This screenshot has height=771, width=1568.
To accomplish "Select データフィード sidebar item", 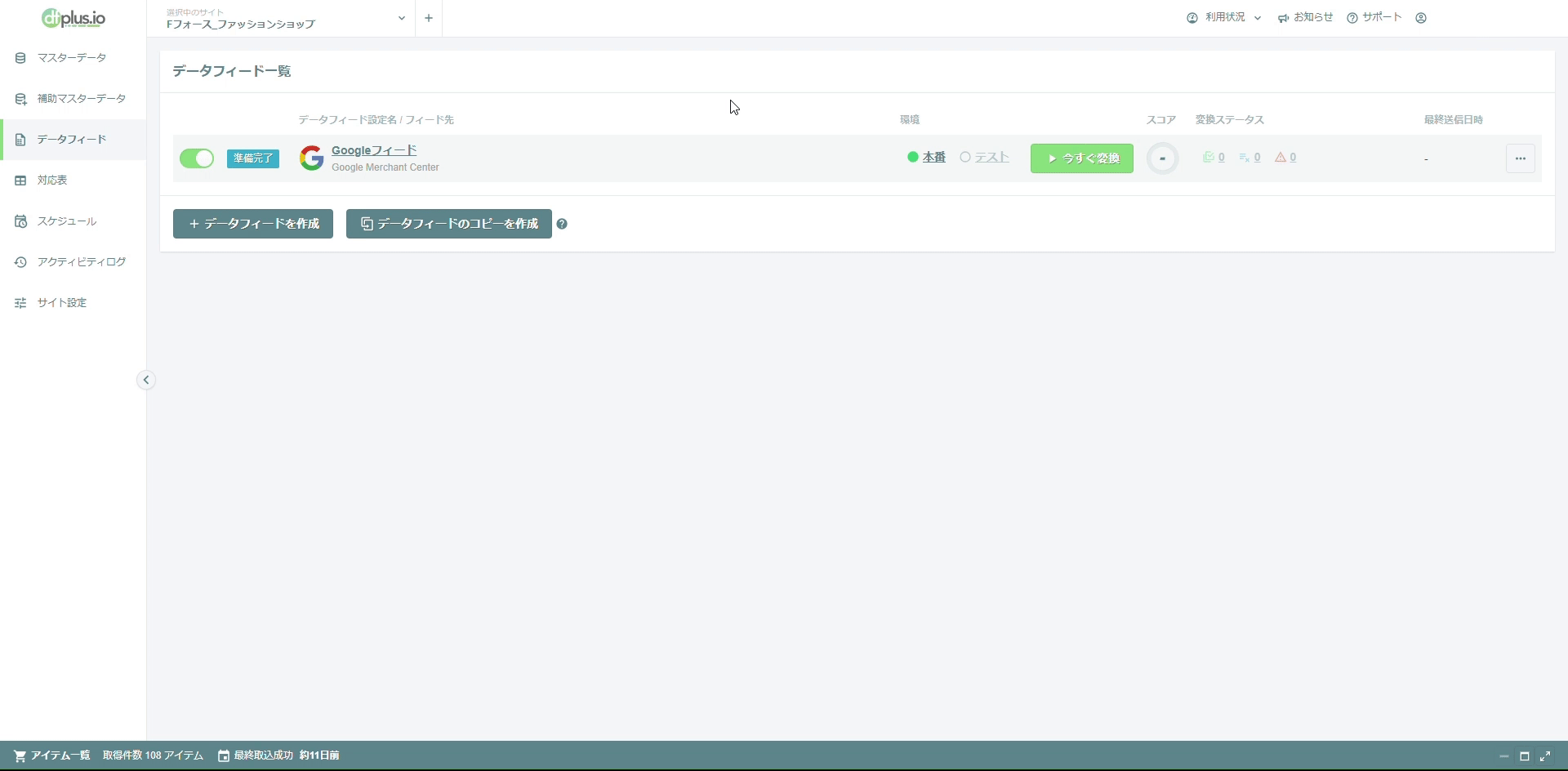I will [x=73, y=140].
